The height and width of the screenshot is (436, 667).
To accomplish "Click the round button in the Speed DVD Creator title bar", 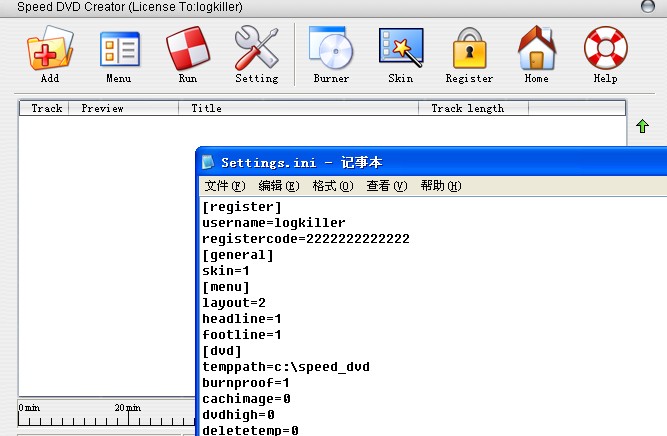I will 647,6.
